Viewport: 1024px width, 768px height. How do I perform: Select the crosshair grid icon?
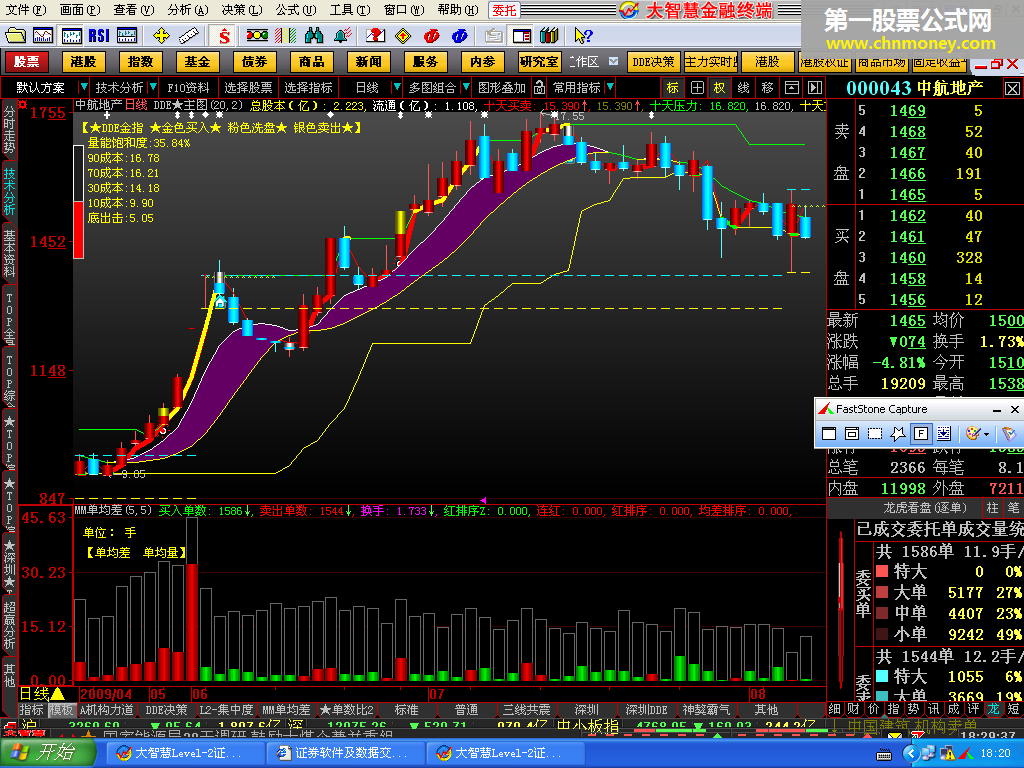tap(697, 87)
